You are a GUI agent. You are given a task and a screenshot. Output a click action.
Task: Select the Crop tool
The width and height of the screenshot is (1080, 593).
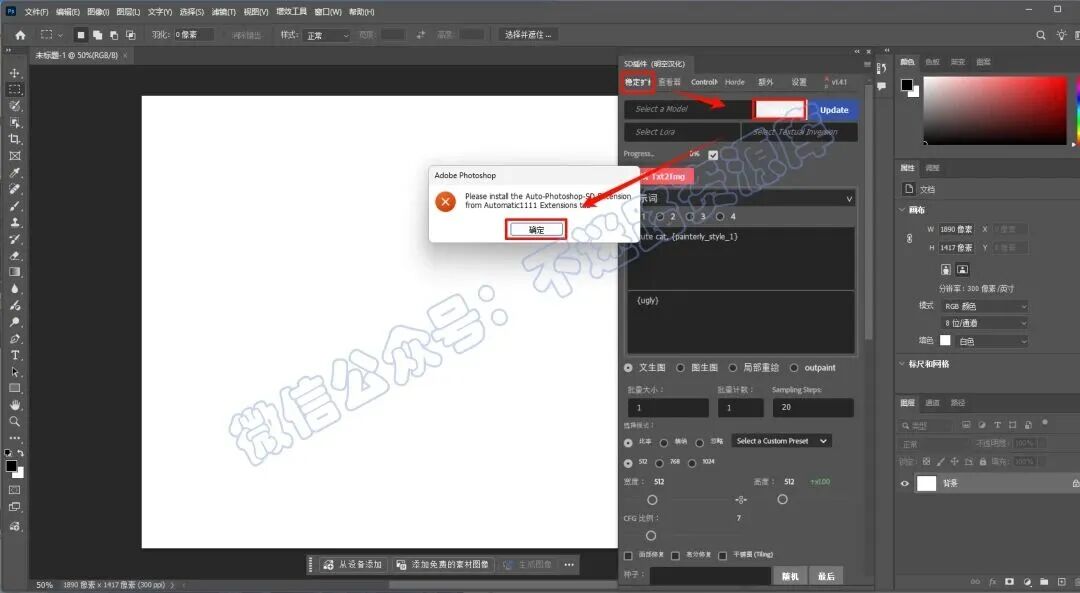pyautogui.click(x=14, y=139)
